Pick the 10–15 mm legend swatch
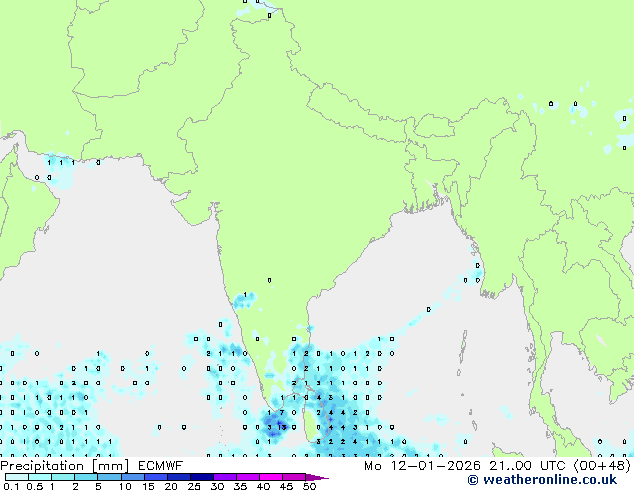 (133, 477)
